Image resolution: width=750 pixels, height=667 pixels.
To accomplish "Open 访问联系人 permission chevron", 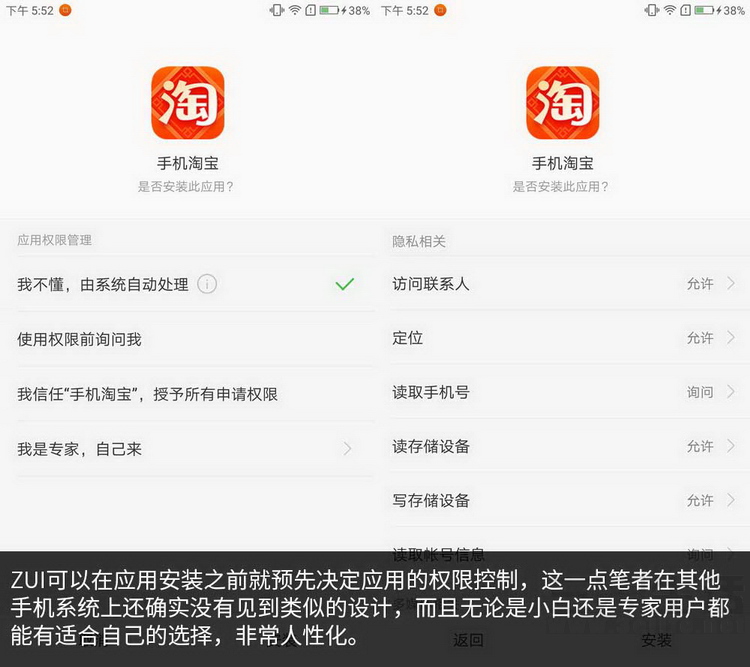I will (x=731, y=283).
